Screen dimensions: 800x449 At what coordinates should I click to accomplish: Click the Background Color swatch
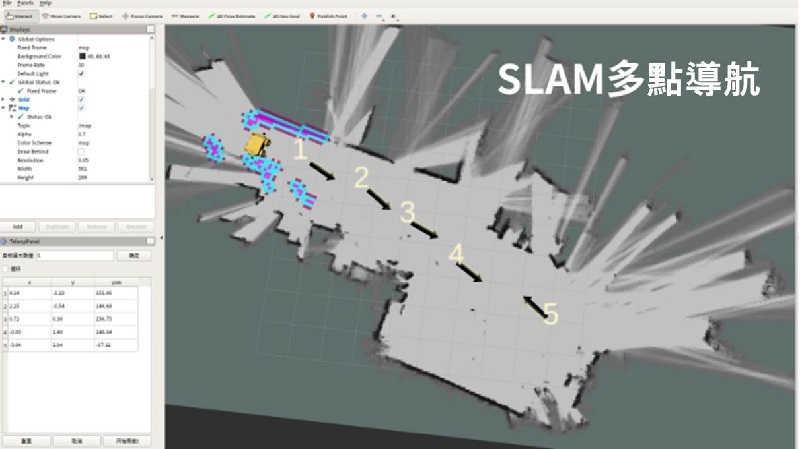82,56
